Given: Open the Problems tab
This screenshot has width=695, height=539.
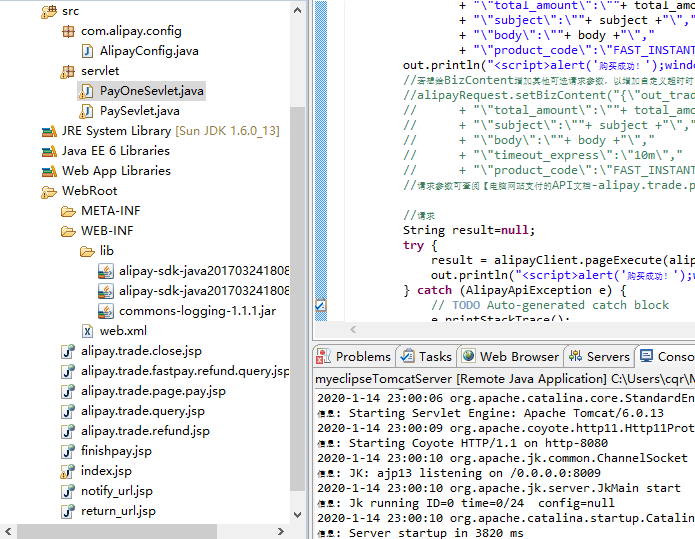Looking at the screenshot, I should [x=354, y=356].
